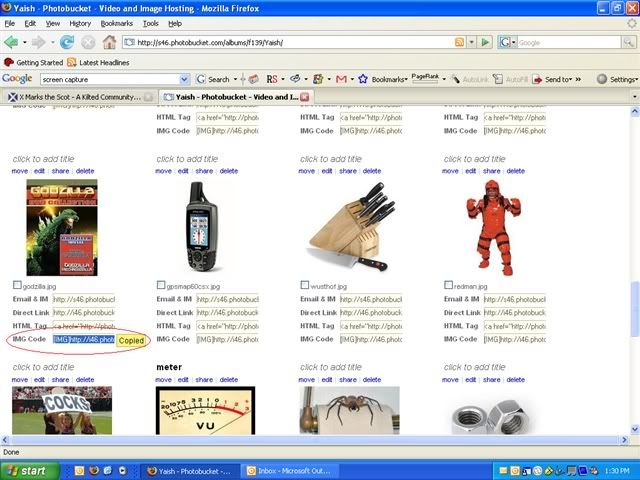Open the Bookmarks menu
The height and width of the screenshot is (480, 640).
116,22
